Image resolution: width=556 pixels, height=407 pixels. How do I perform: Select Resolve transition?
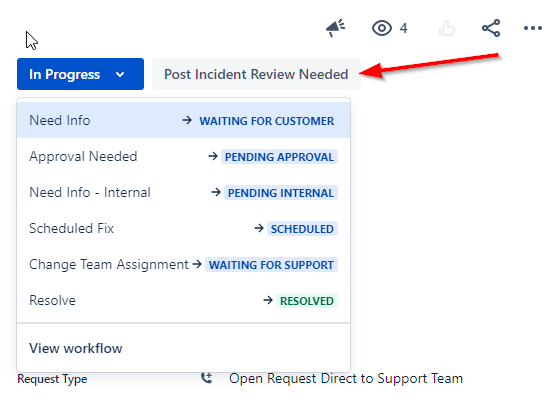pyautogui.click(x=184, y=301)
